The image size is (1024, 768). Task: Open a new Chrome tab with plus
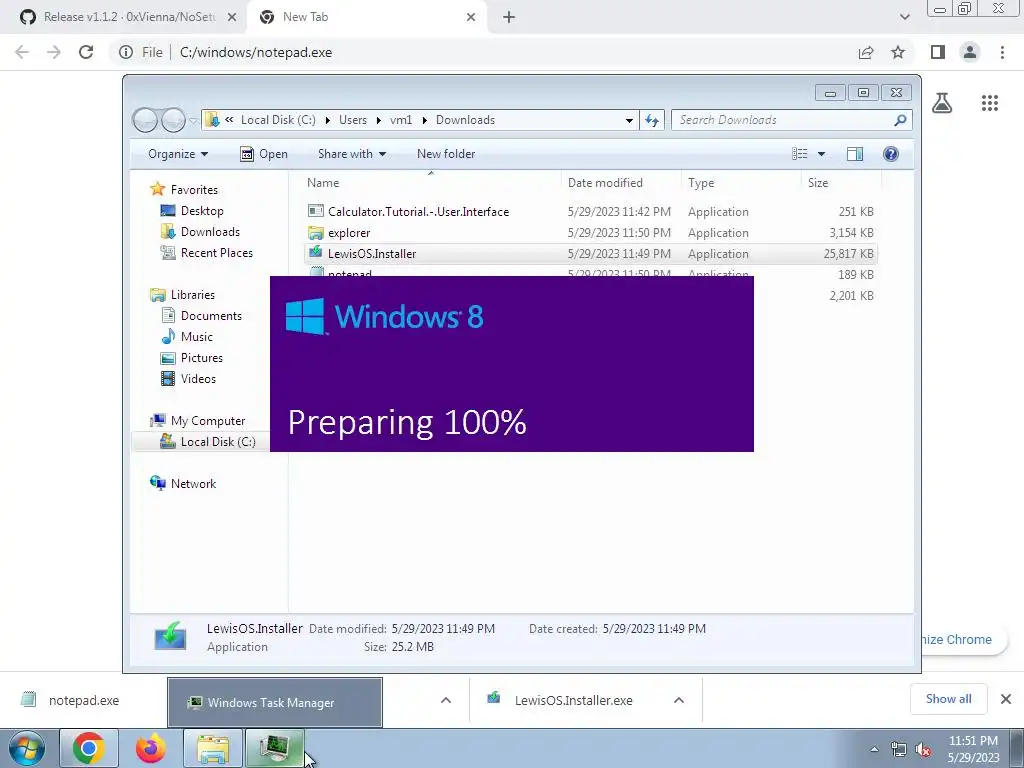509,17
